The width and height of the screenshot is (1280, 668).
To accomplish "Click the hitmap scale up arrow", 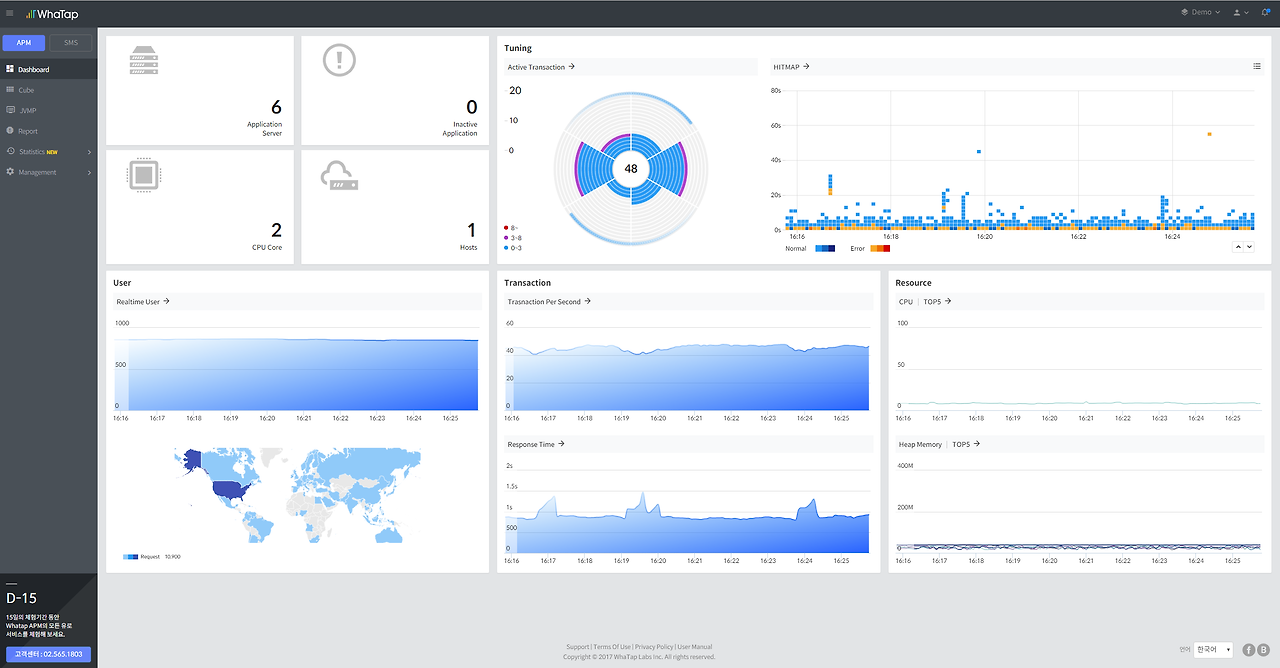I will click(1238, 246).
